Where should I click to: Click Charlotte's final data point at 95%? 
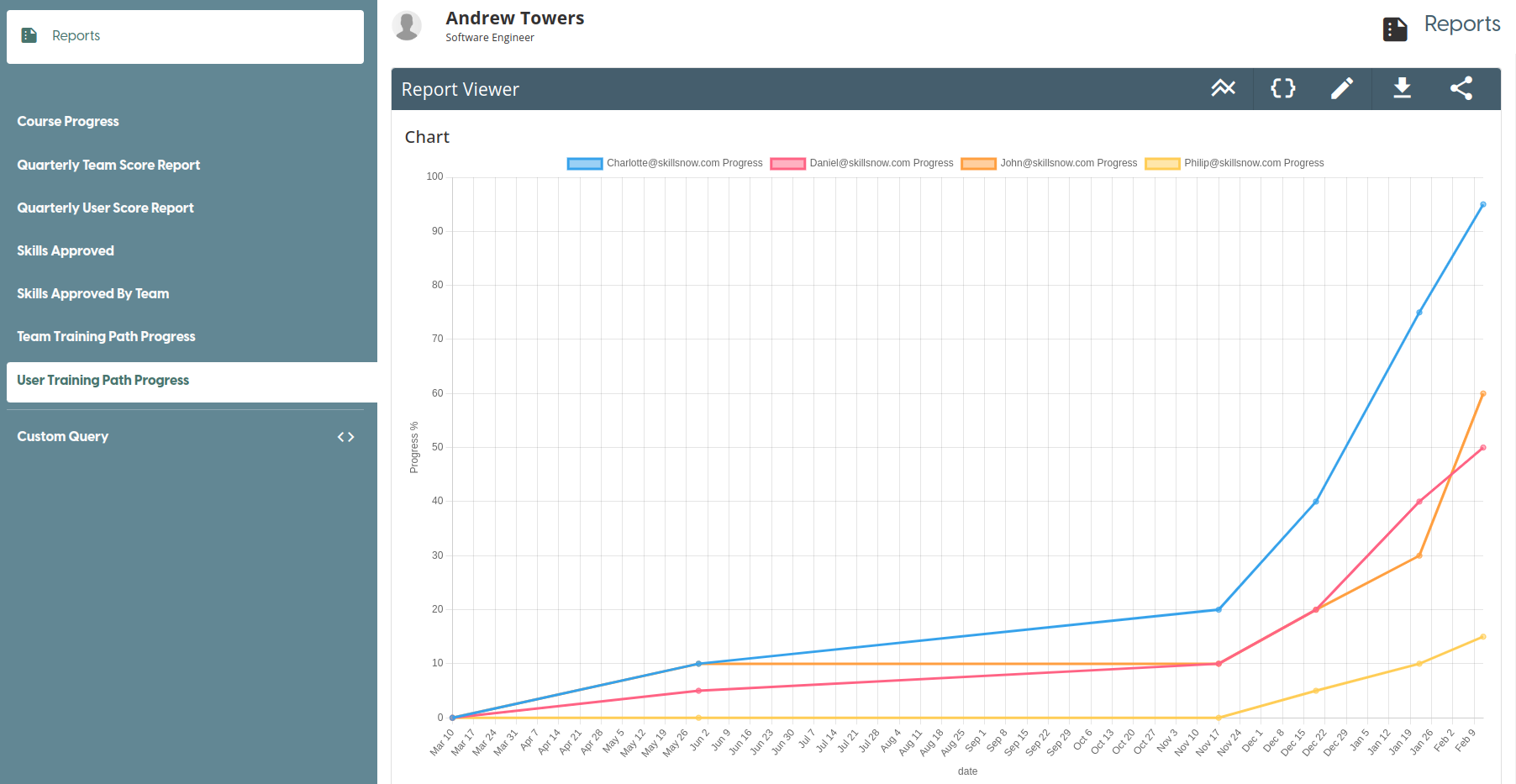1482,205
